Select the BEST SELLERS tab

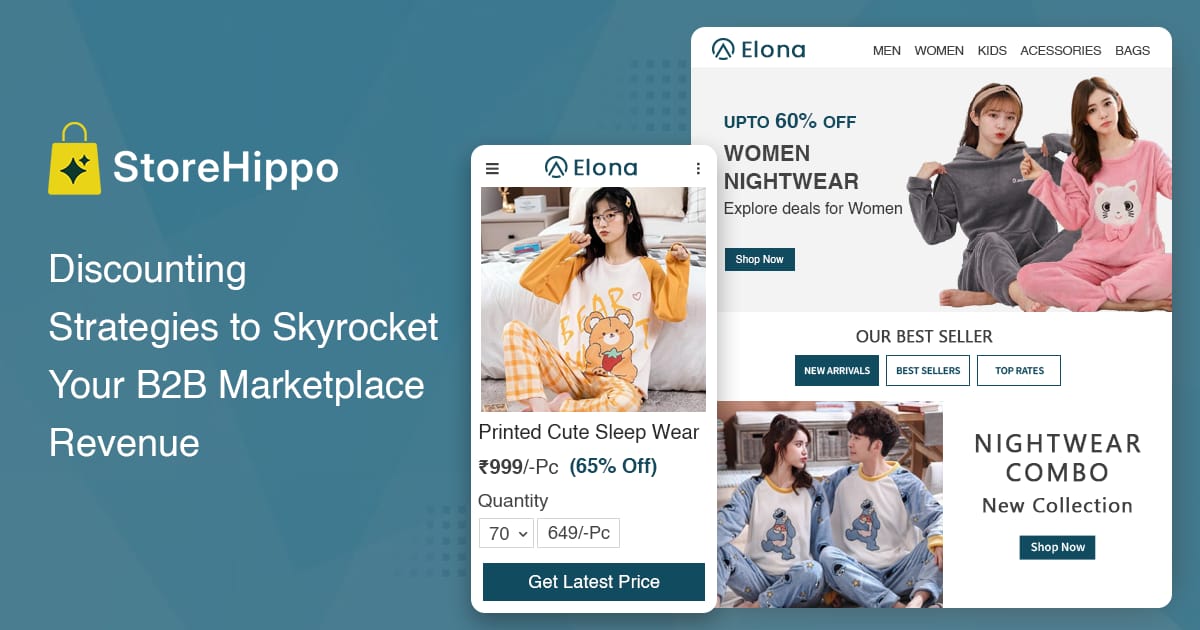click(x=928, y=370)
